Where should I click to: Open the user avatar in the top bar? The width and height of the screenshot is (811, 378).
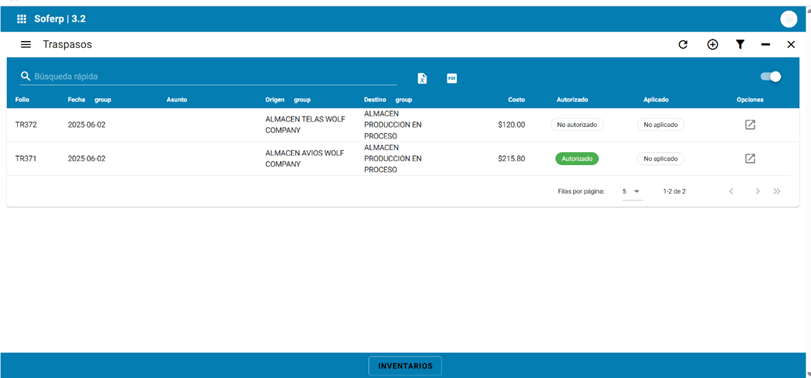tap(789, 19)
